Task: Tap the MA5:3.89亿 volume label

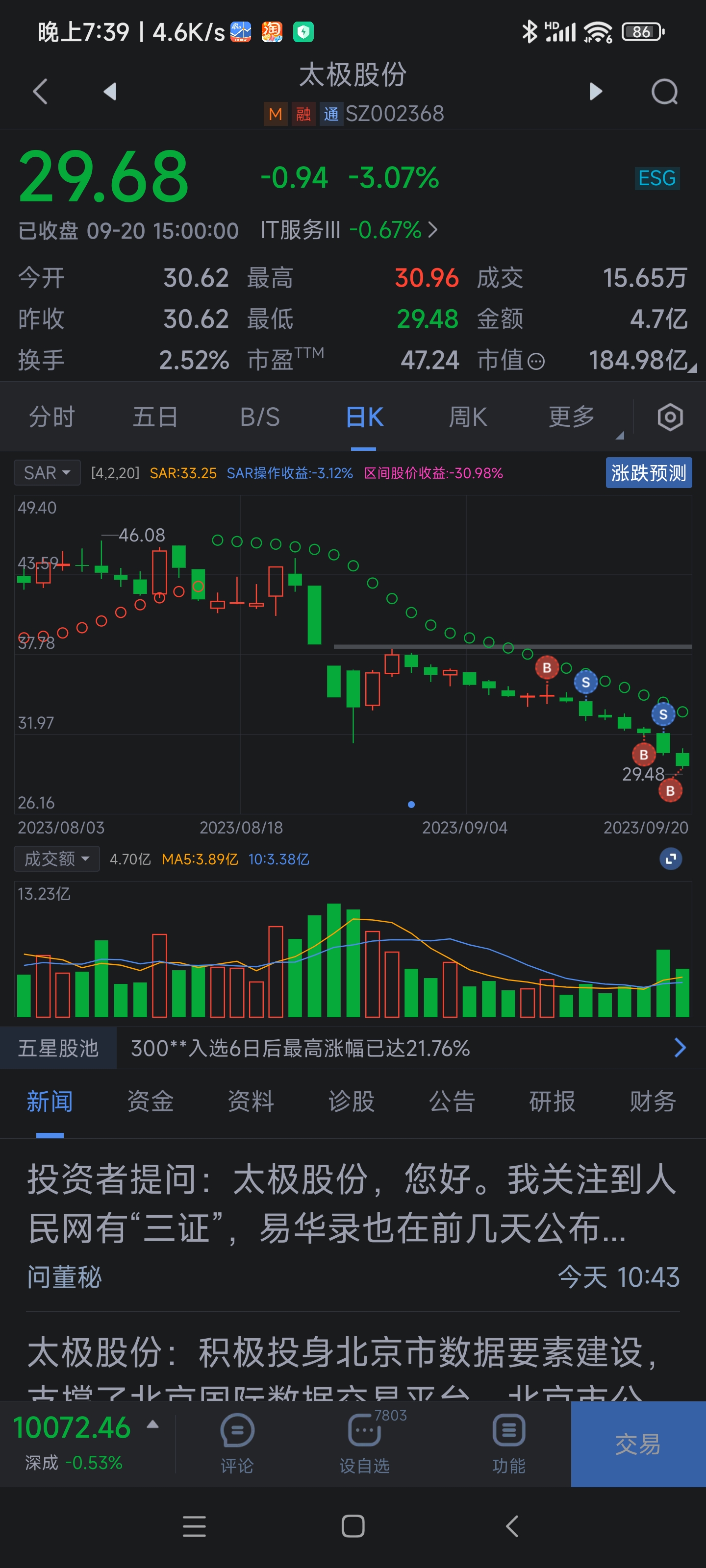Action: (200, 859)
